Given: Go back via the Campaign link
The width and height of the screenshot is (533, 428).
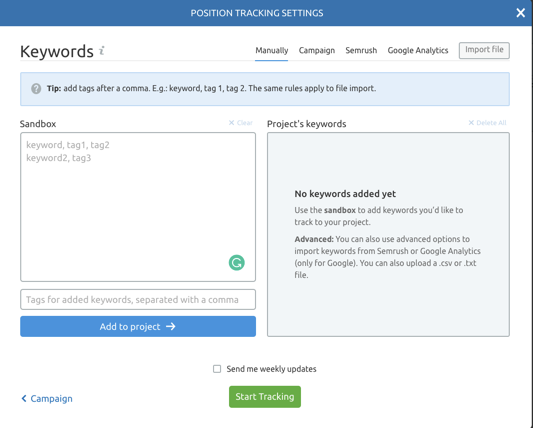Looking at the screenshot, I should [x=47, y=398].
